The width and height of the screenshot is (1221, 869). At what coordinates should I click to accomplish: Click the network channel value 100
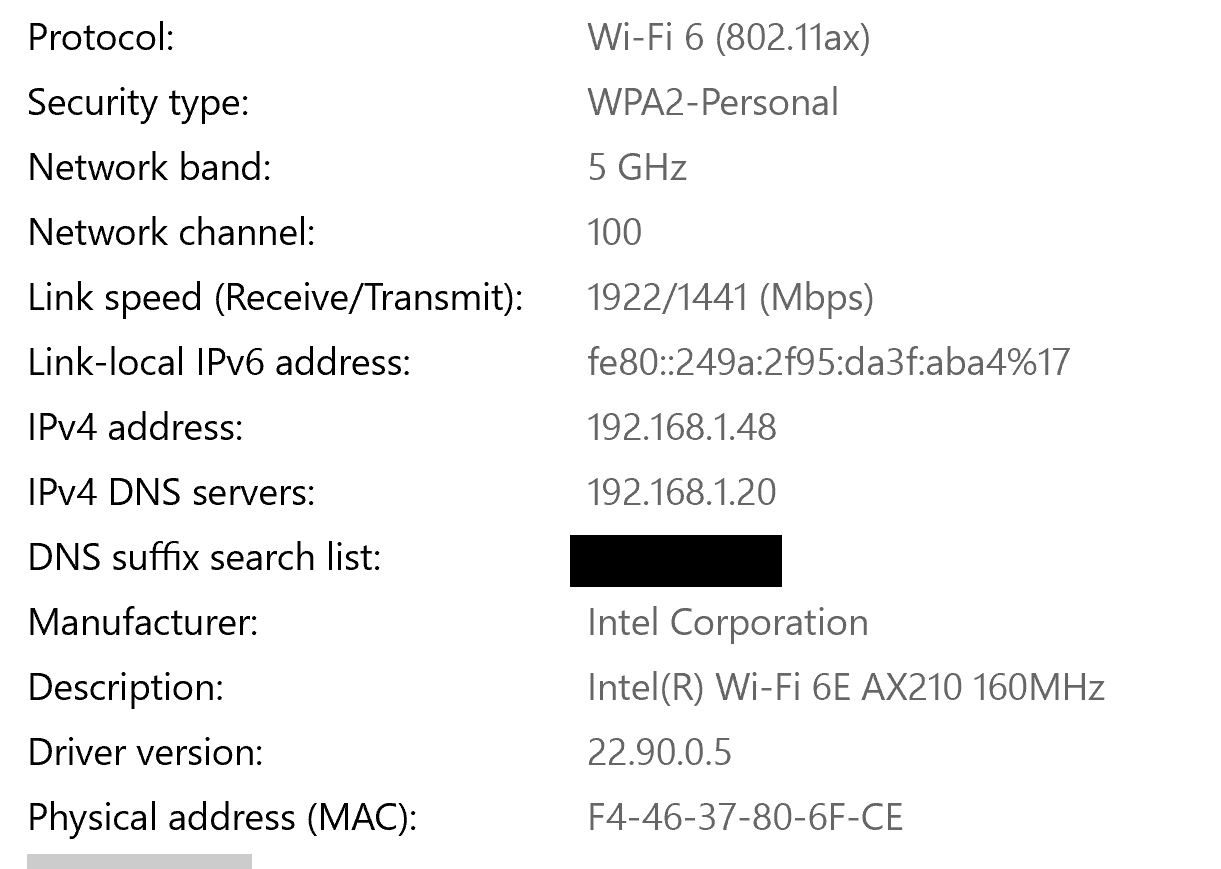pos(614,232)
